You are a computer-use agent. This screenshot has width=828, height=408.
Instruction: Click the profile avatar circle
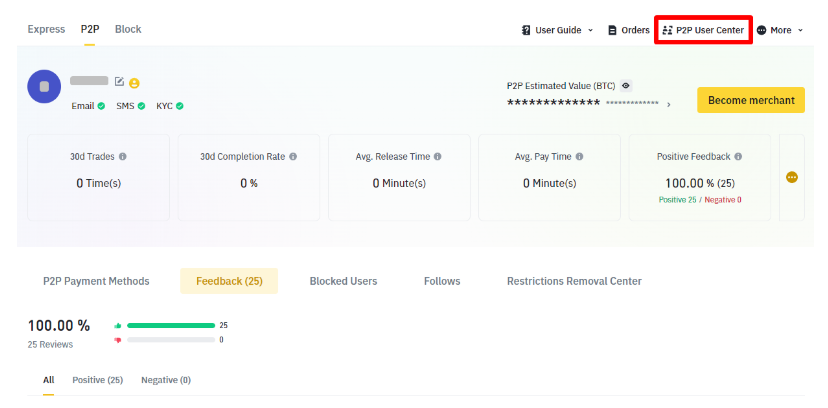pos(44,87)
